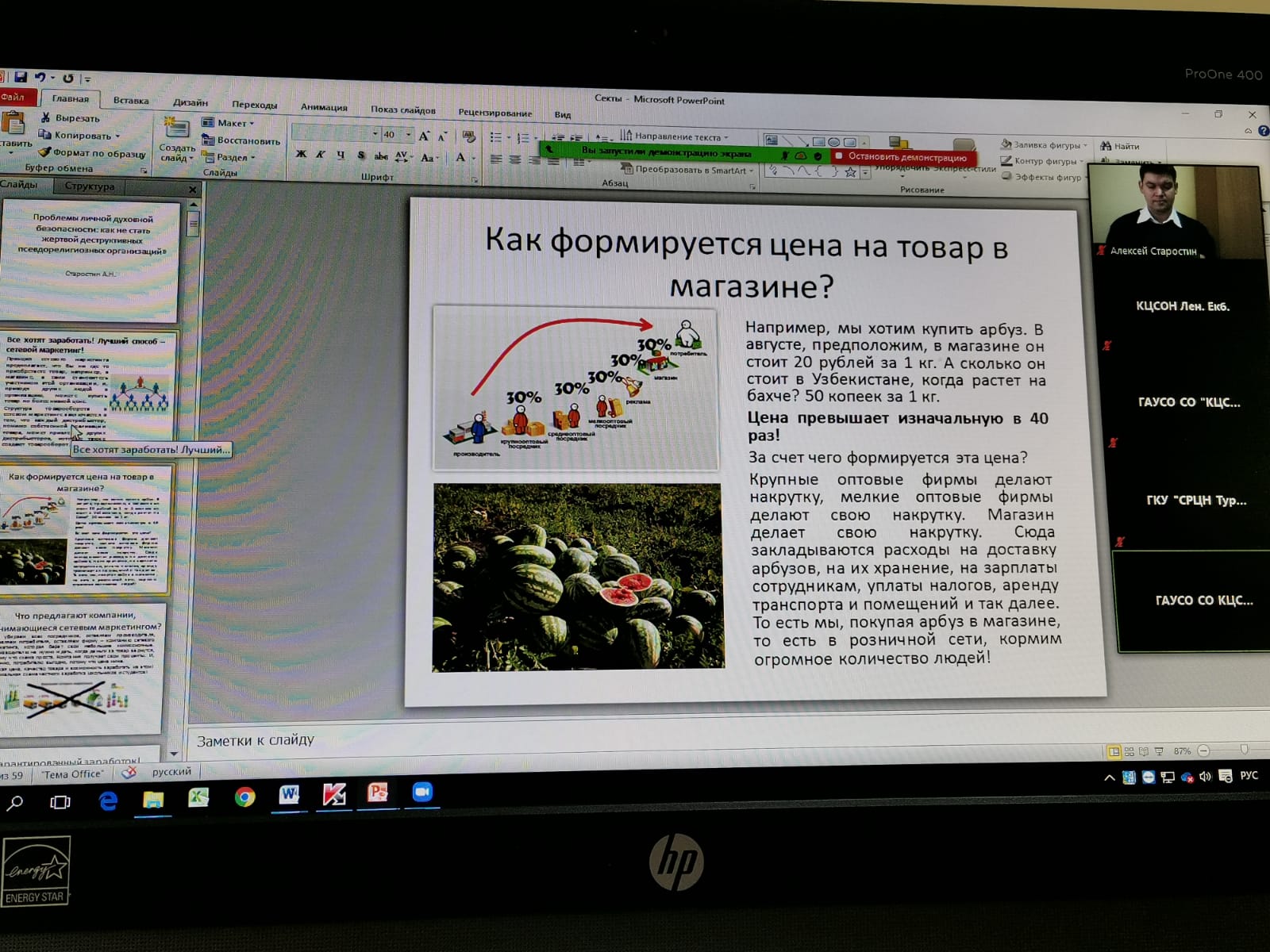Click the volume icon in system tray
Image resolution: width=1270 pixels, height=952 pixels.
(1205, 777)
